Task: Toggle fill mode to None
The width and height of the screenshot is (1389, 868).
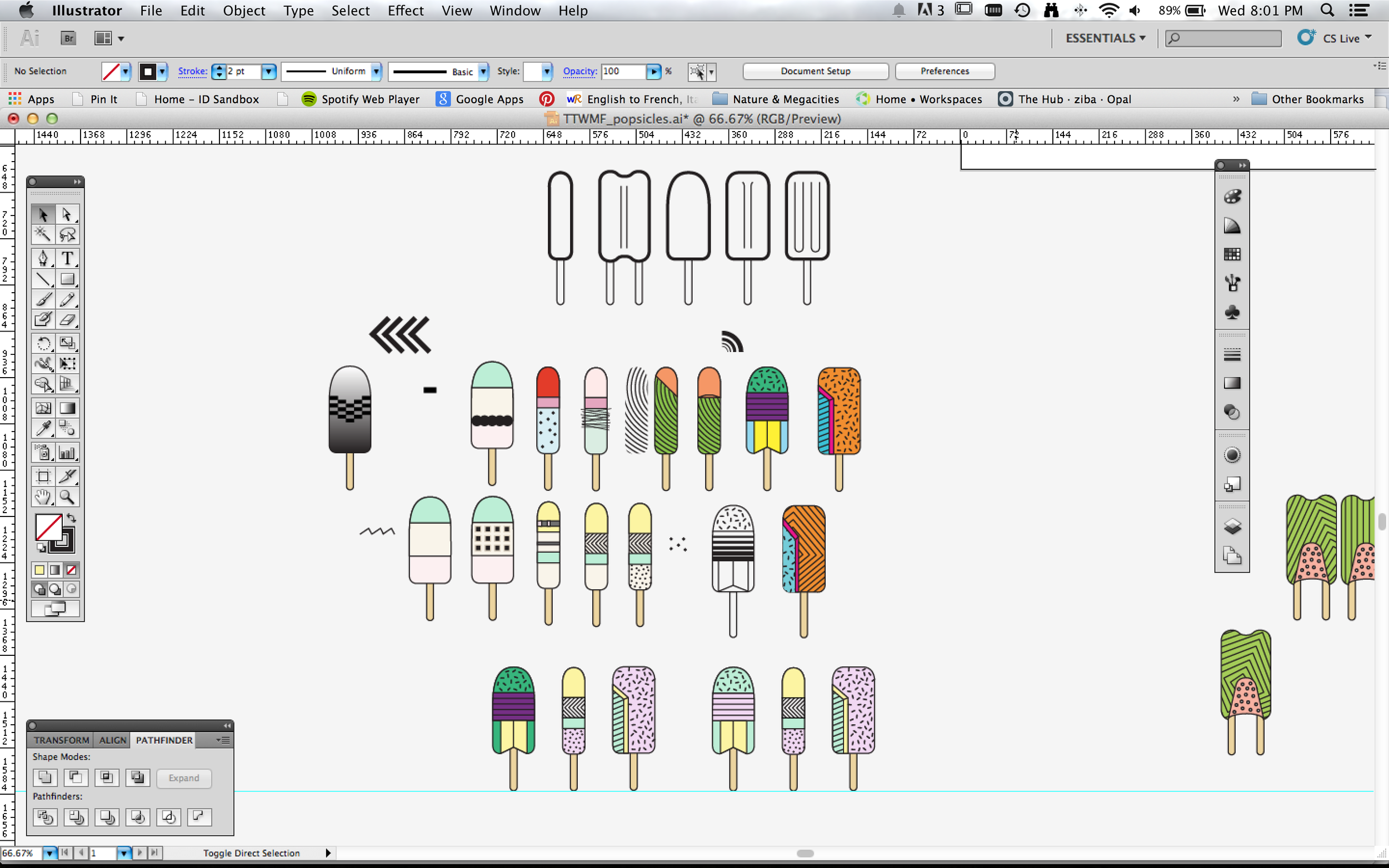Action: [71, 570]
